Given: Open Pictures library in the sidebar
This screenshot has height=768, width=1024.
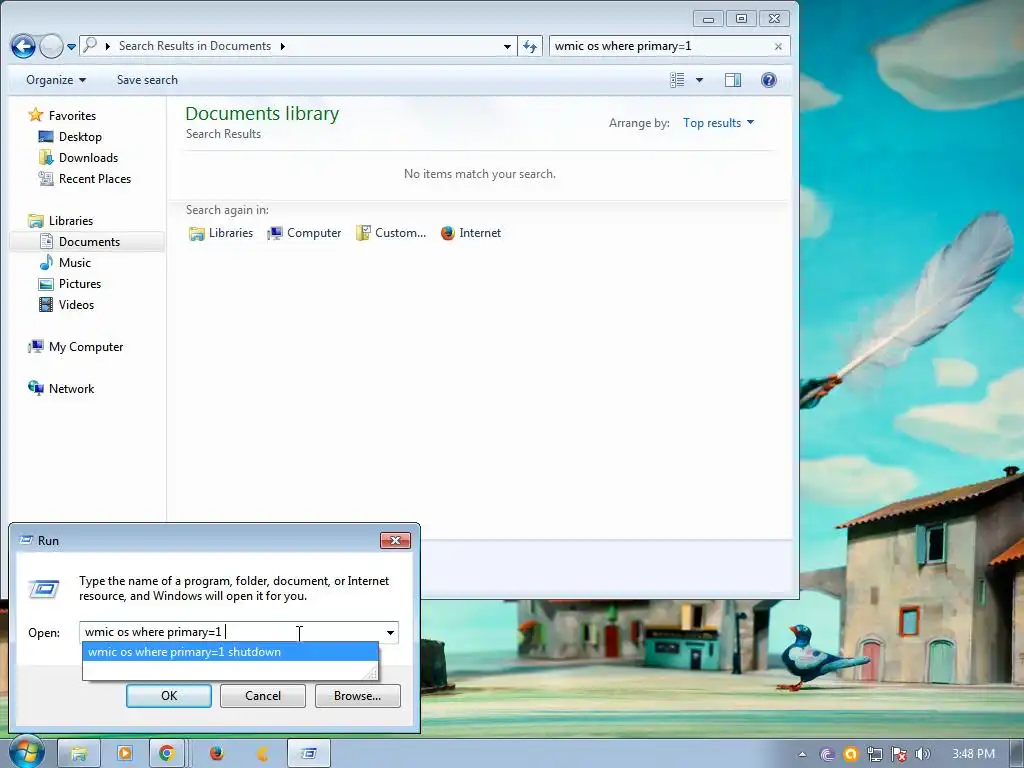Looking at the screenshot, I should [80, 283].
